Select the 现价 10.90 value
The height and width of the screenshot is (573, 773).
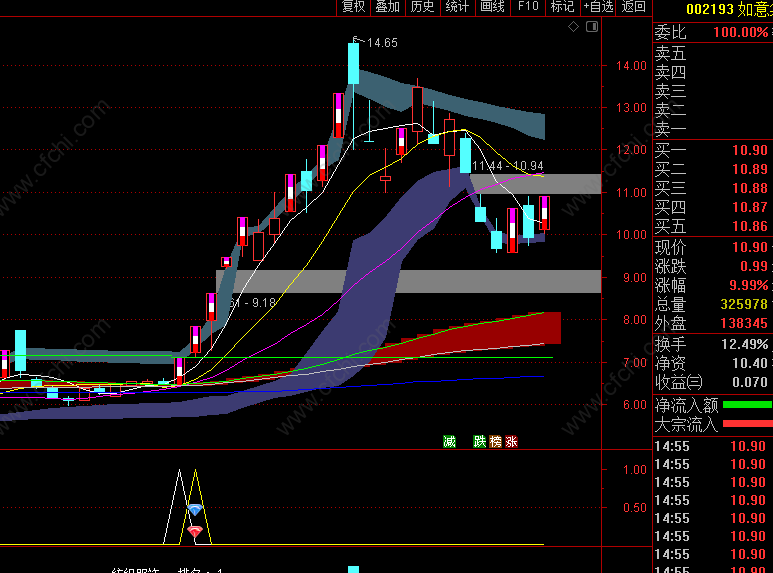click(750, 247)
